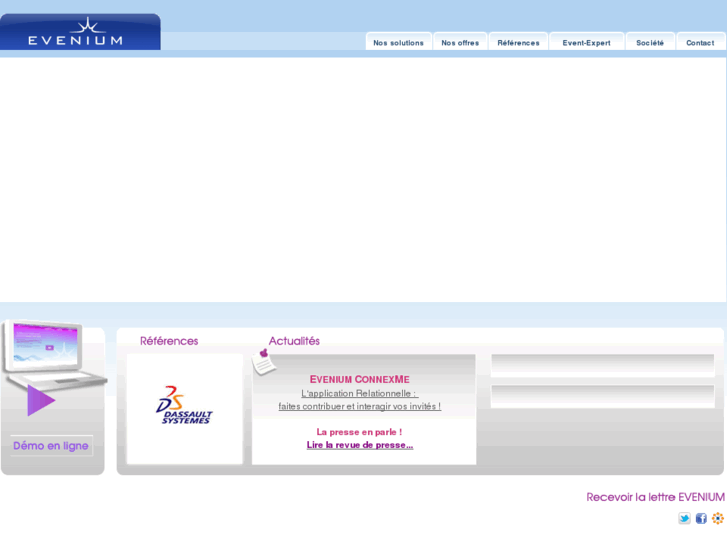The height and width of the screenshot is (545, 727).
Task: Click Recevoir la lettre EVENIUM link
Action: coord(656,497)
